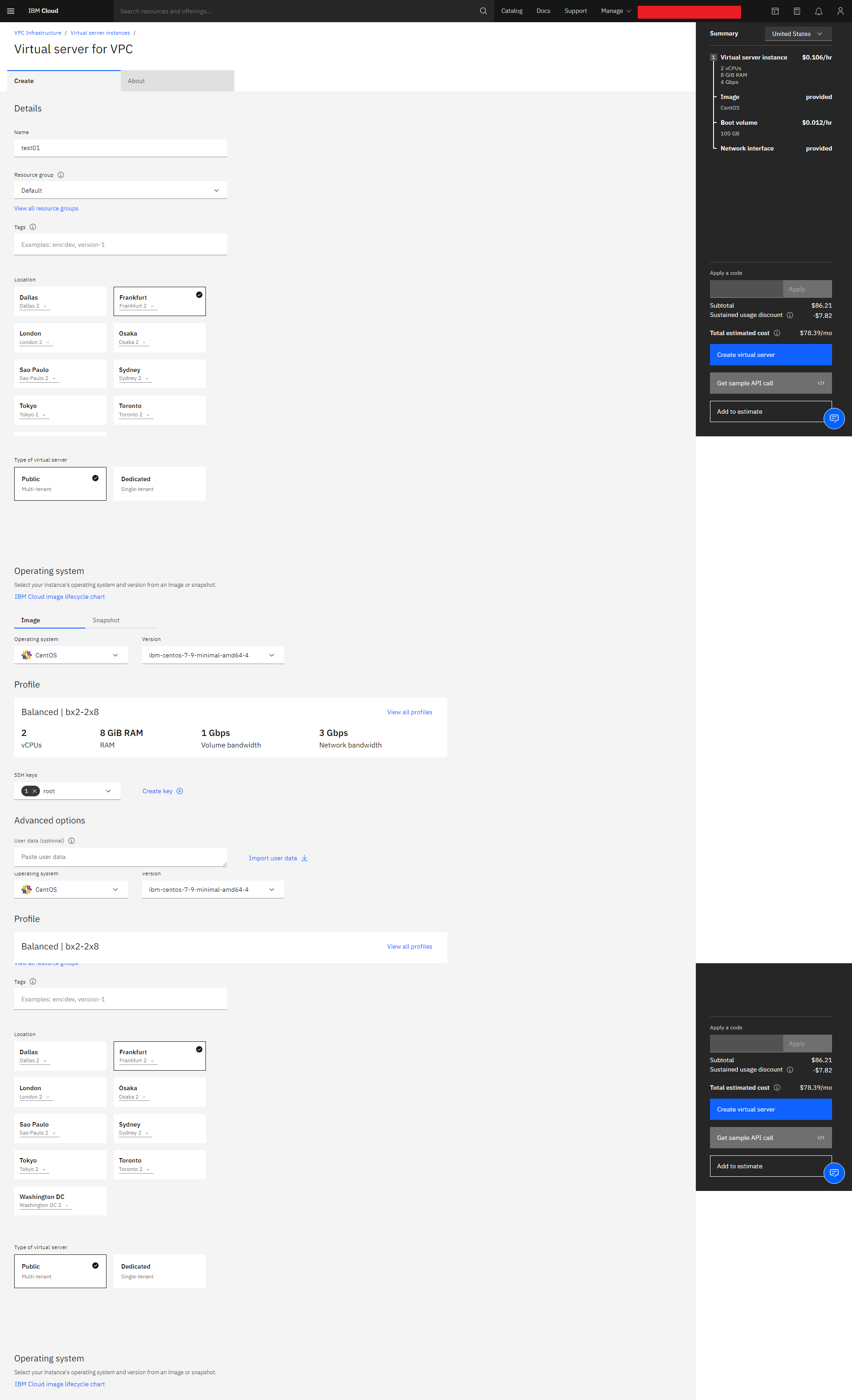Viewport: 852px width, 1400px height.
Task: Click the download icon beside Import user data
Action: point(304,858)
